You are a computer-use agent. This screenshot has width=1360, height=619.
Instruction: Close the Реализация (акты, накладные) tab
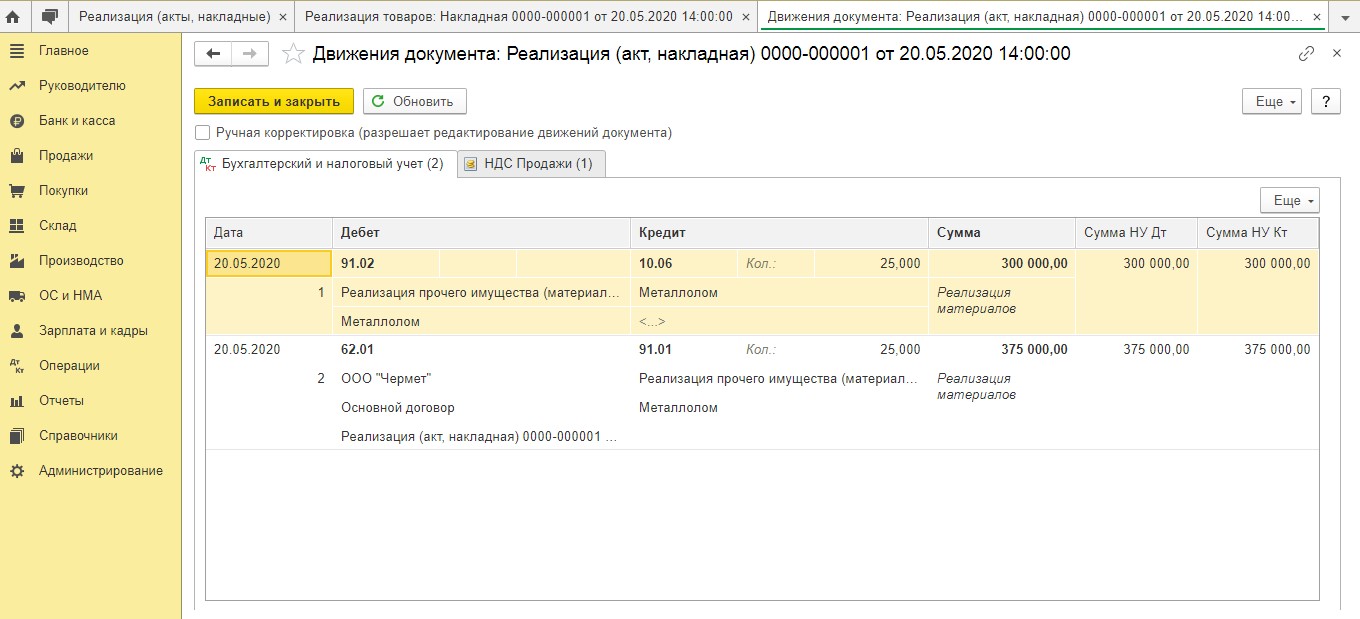[282, 17]
